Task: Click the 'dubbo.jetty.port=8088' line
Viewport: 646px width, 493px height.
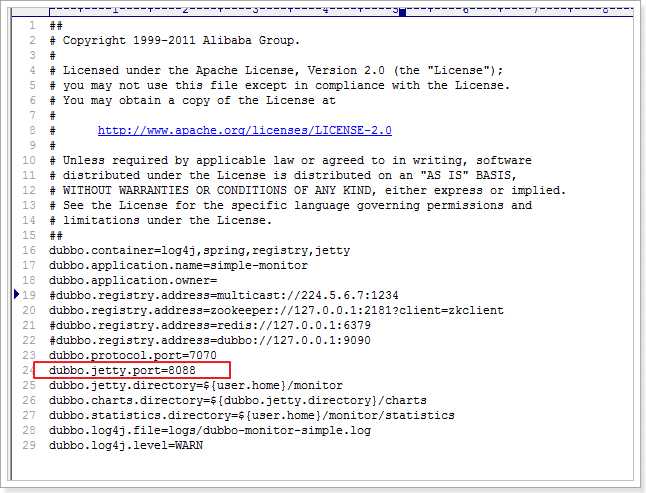Action: (x=122, y=370)
